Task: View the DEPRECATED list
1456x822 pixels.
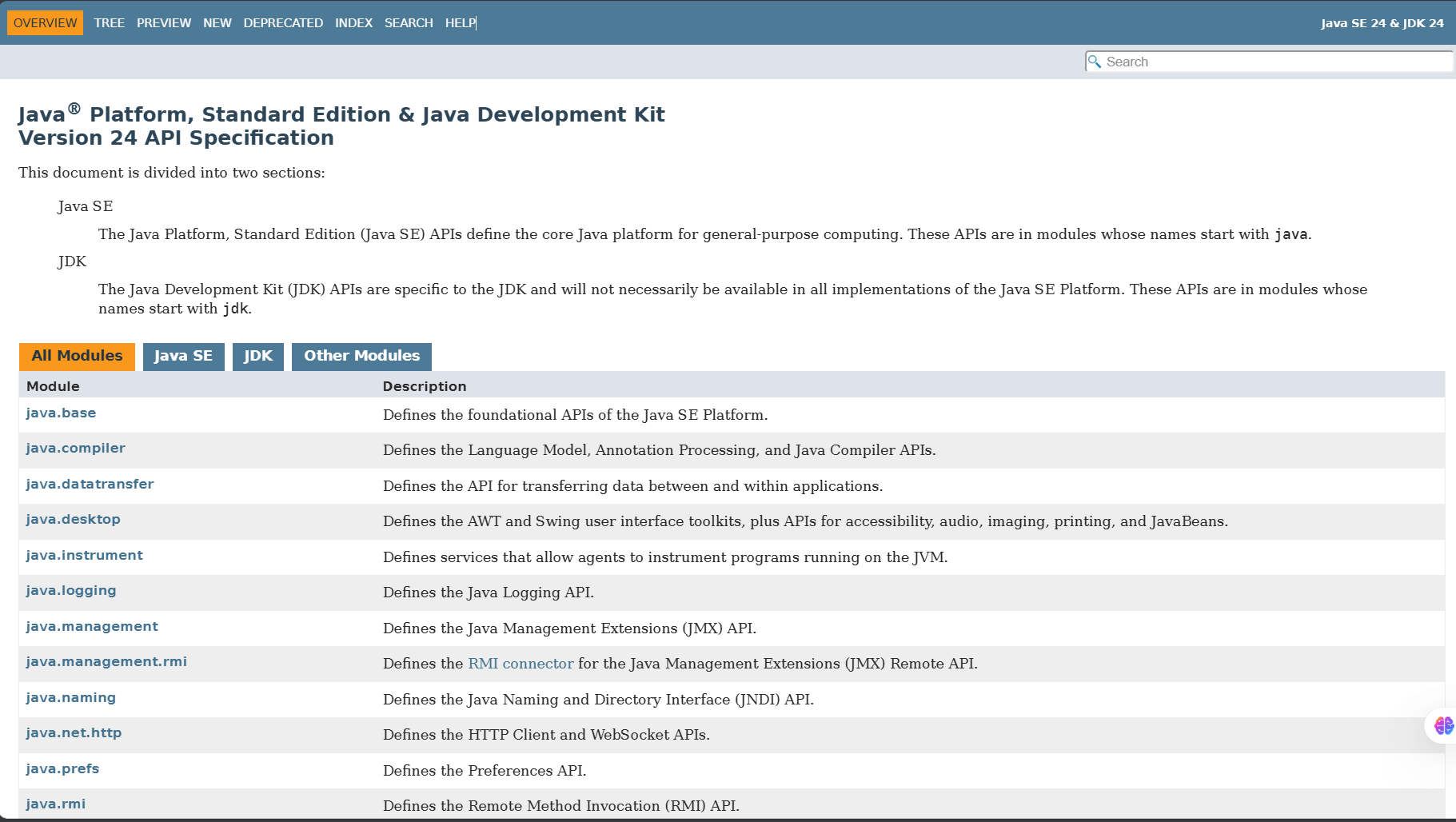Action: (x=283, y=23)
